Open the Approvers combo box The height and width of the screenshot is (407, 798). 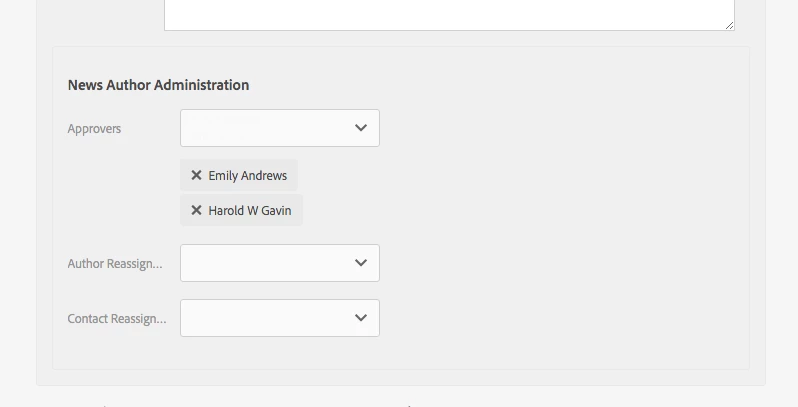tap(280, 128)
